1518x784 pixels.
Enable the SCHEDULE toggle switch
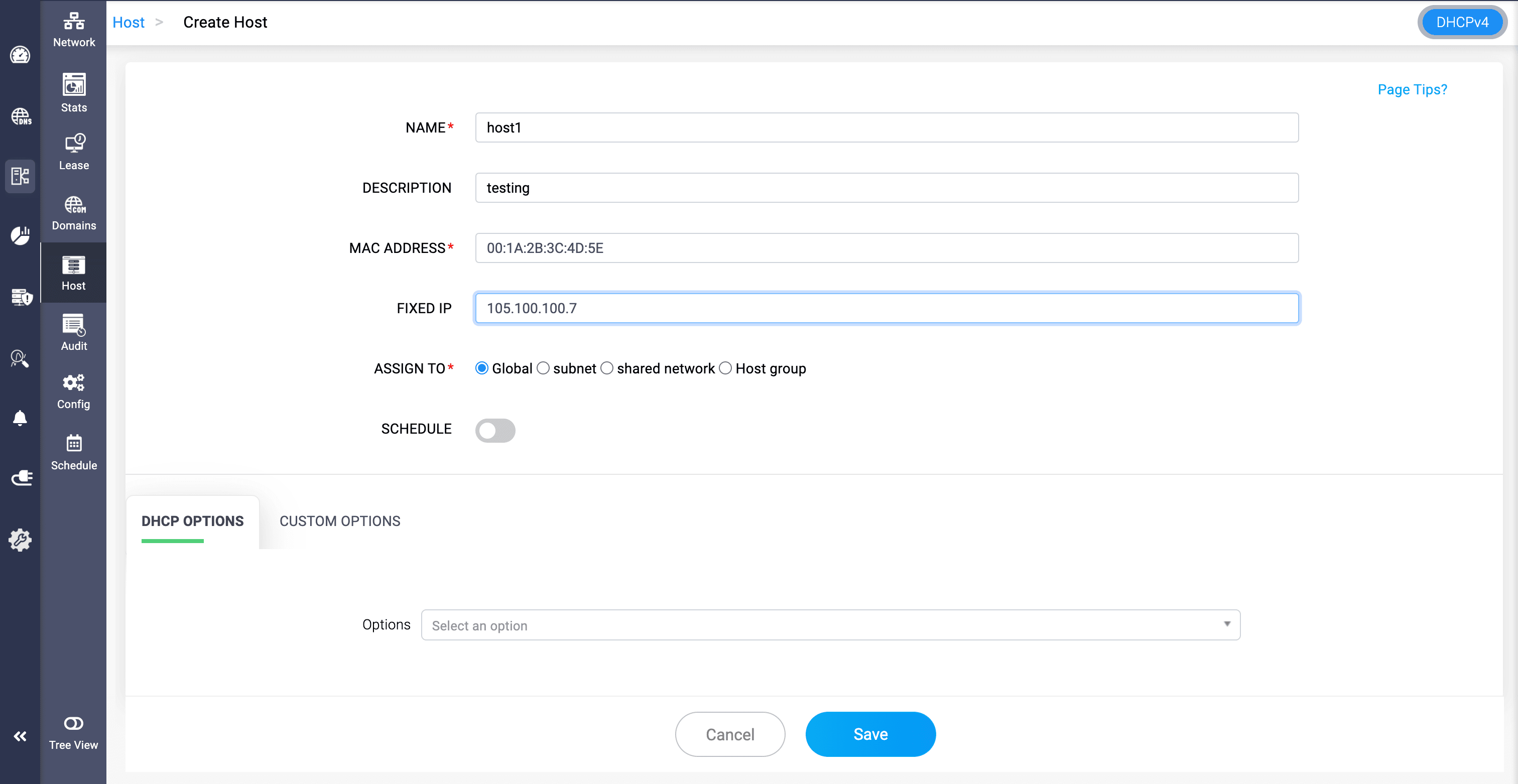click(495, 430)
